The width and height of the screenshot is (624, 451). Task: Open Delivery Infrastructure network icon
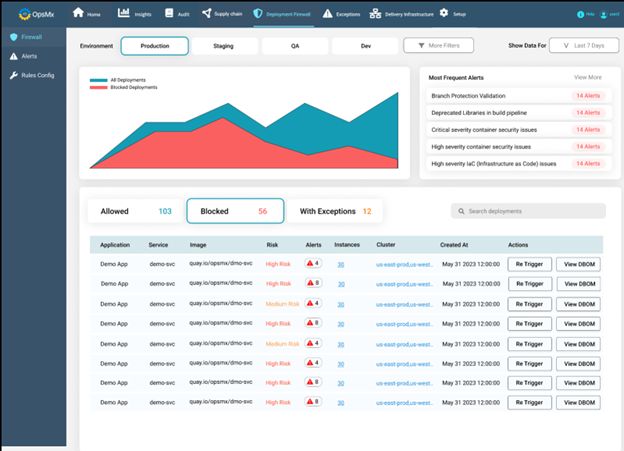pyautogui.click(x=375, y=14)
